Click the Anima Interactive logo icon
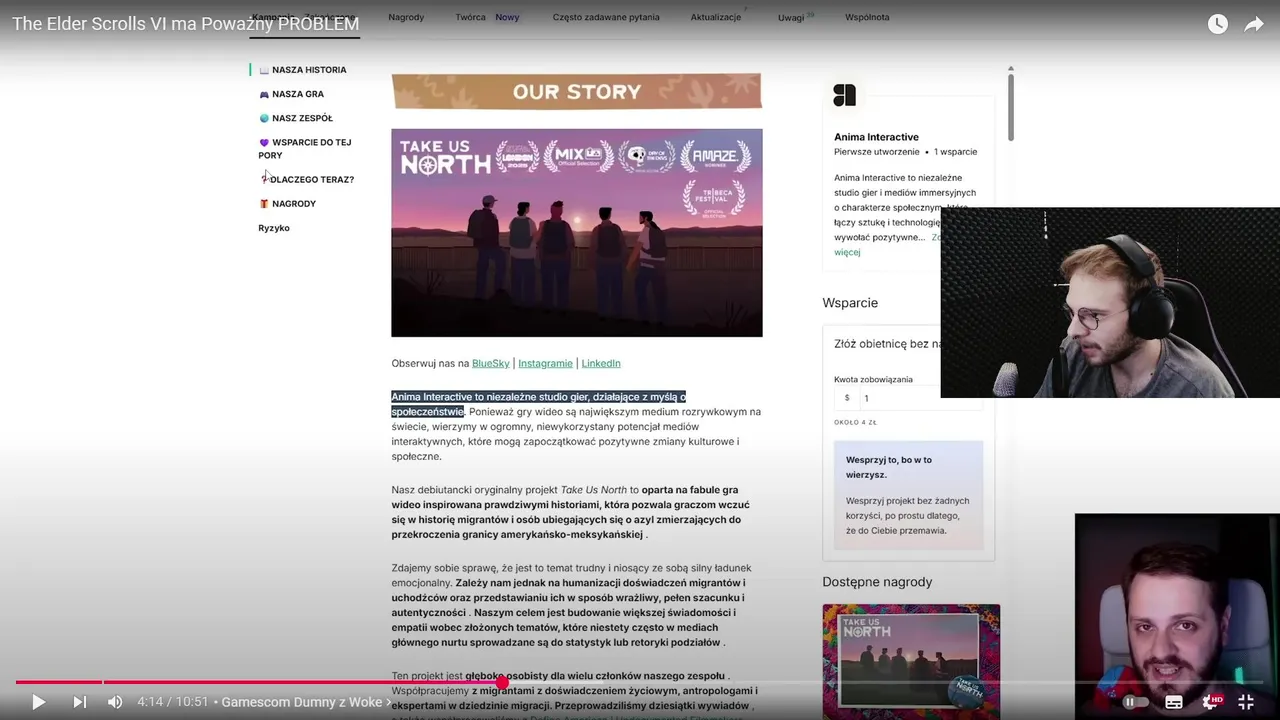1280x720 pixels. point(845,96)
